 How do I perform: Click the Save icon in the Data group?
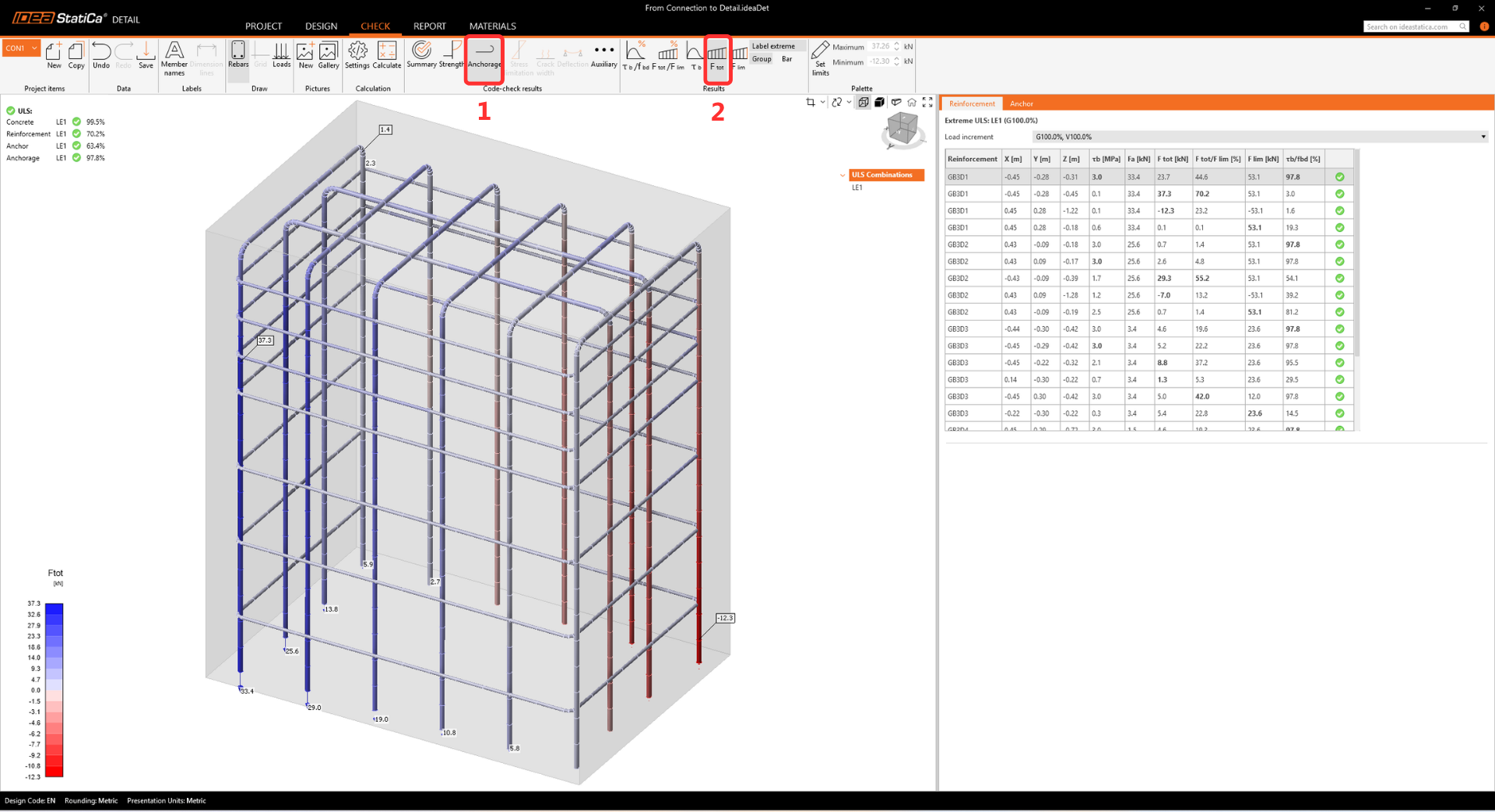point(146,56)
